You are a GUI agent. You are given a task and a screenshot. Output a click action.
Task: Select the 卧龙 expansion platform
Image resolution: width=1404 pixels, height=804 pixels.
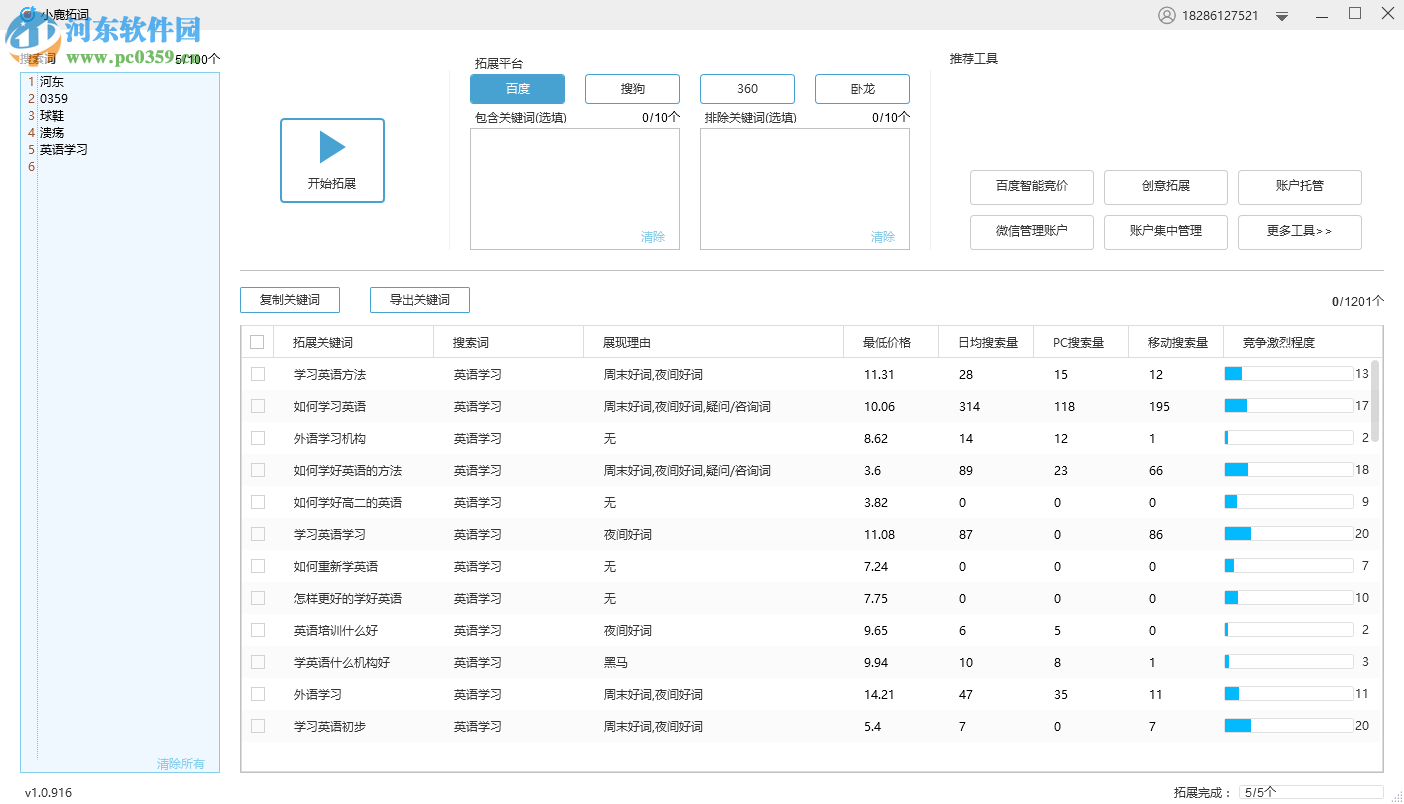point(861,88)
